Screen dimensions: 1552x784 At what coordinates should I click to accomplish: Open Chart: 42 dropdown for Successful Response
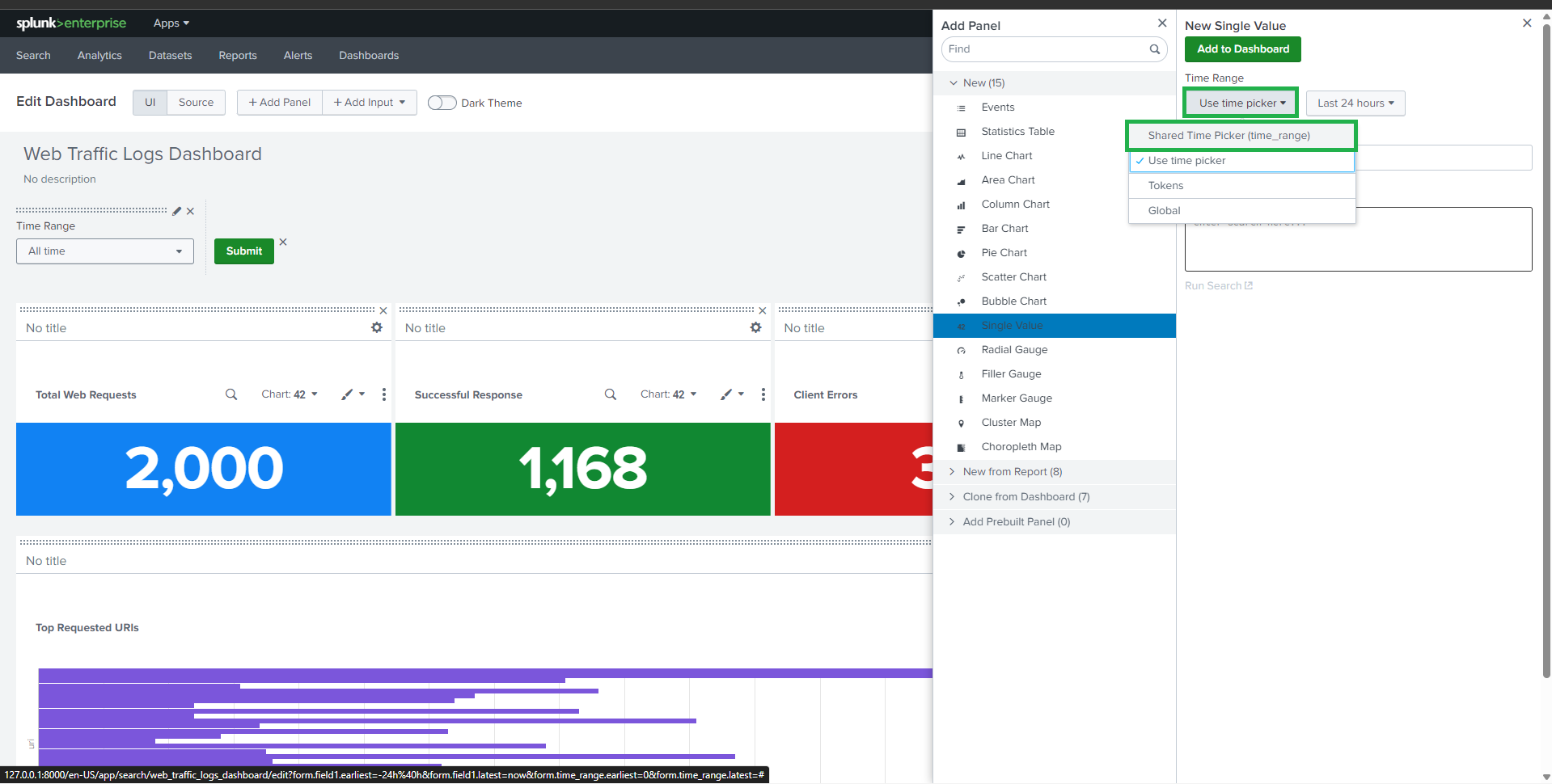point(669,394)
